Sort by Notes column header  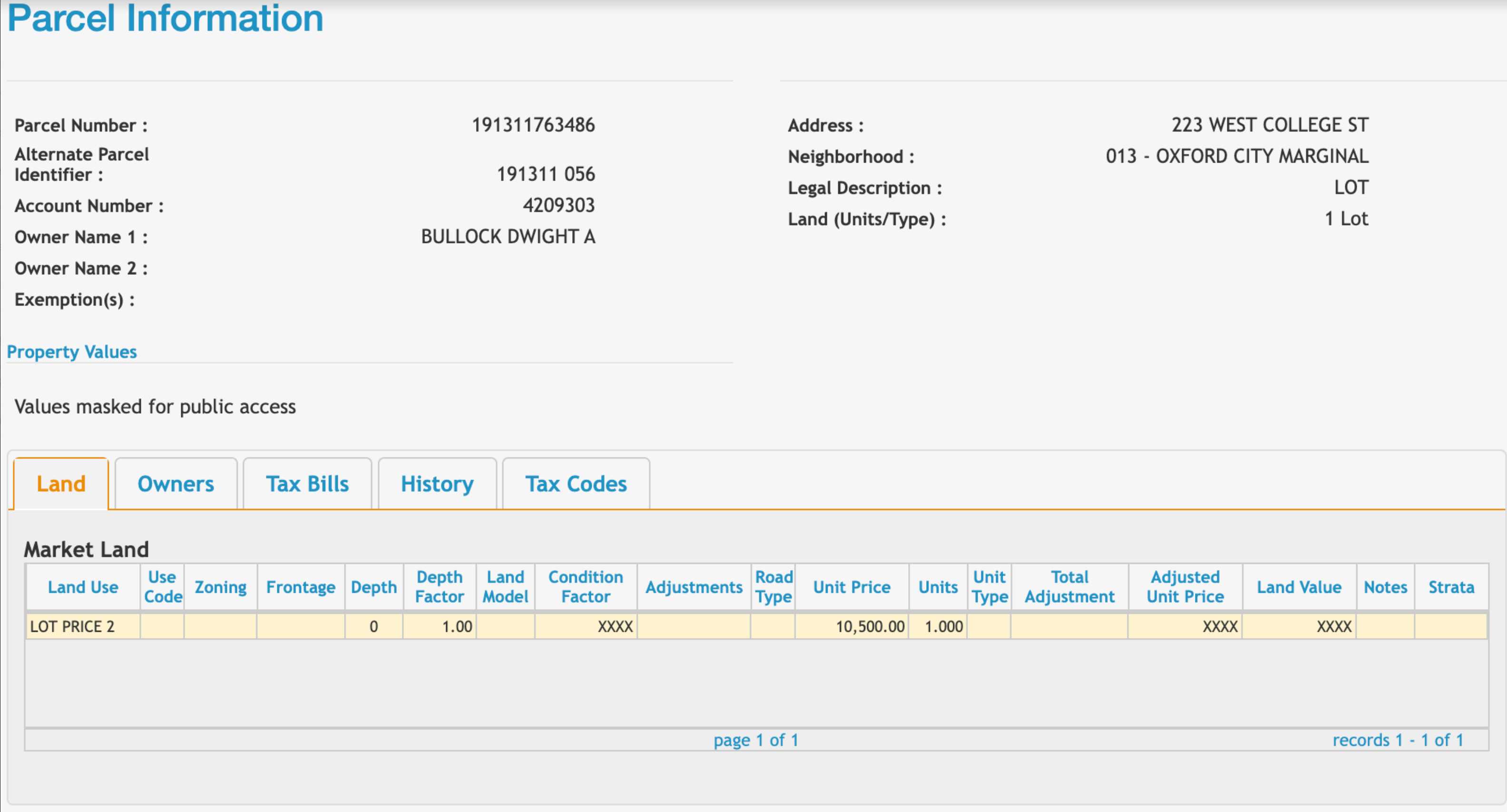[1385, 587]
